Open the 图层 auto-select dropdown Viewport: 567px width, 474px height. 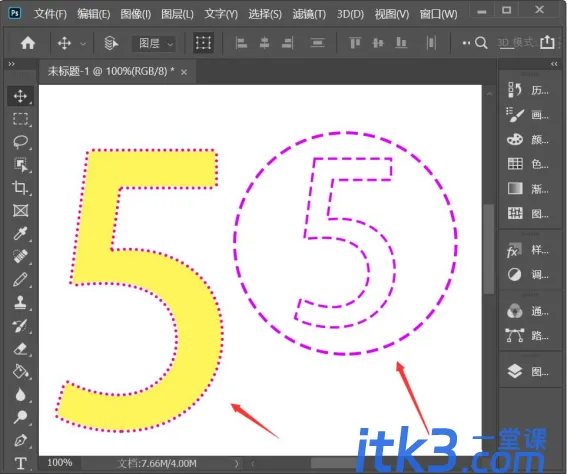pos(154,43)
